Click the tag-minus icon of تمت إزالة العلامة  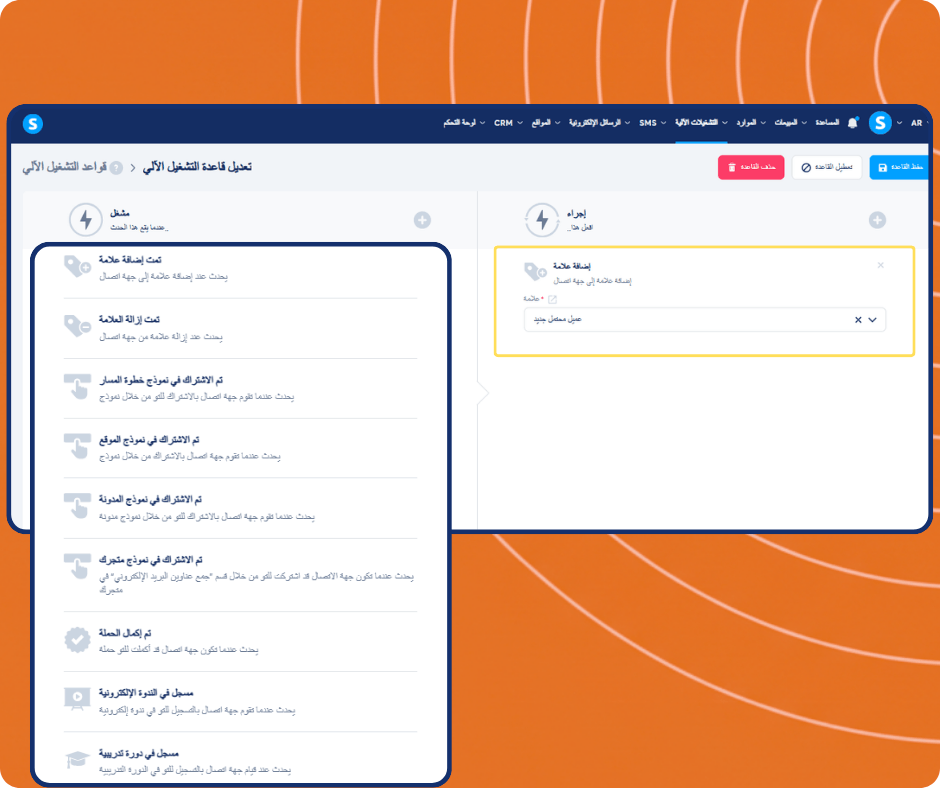point(77,326)
